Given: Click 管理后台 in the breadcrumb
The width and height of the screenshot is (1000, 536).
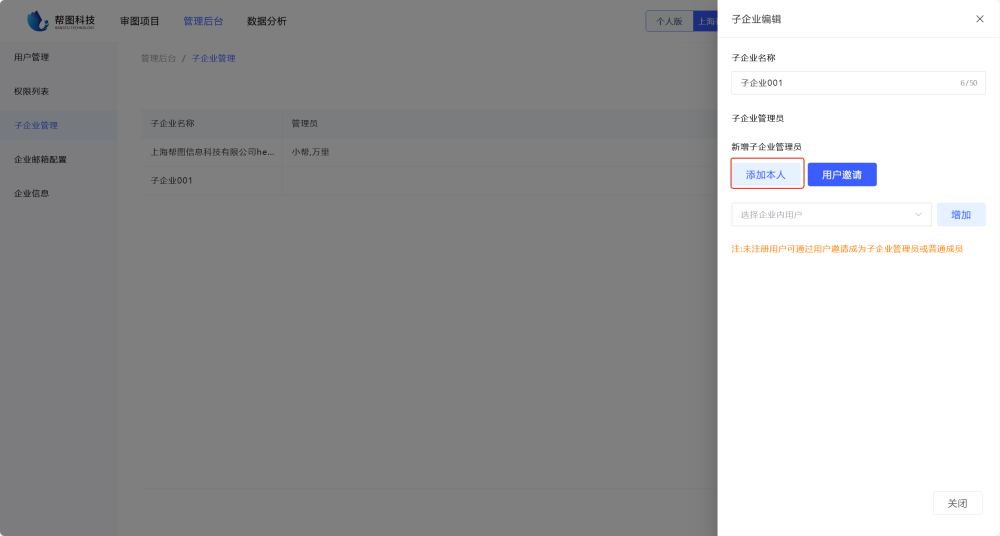Looking at the screenshot, I should click(x=158, y=58).
